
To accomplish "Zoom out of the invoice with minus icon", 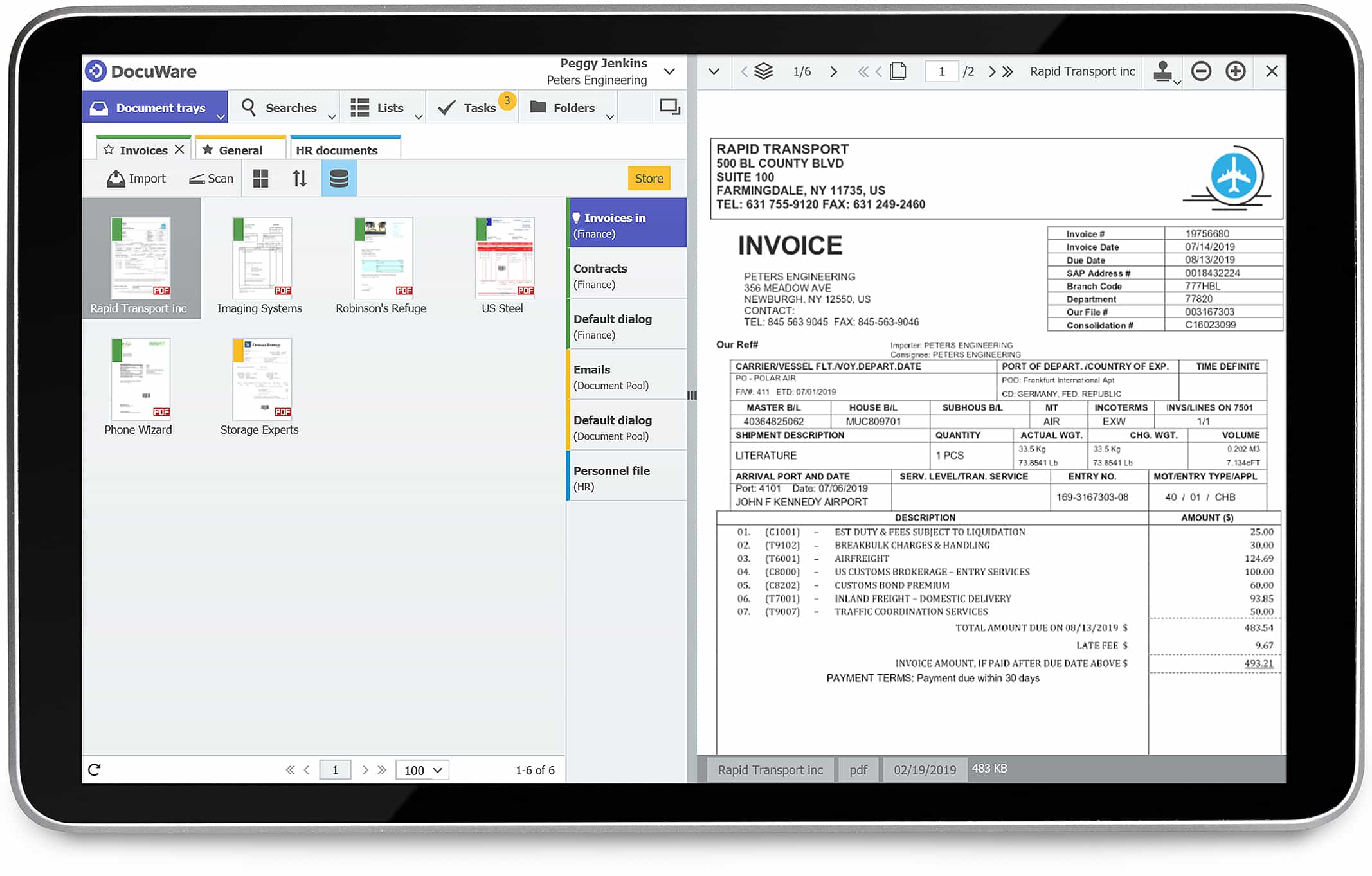I will click(1201, 71).
